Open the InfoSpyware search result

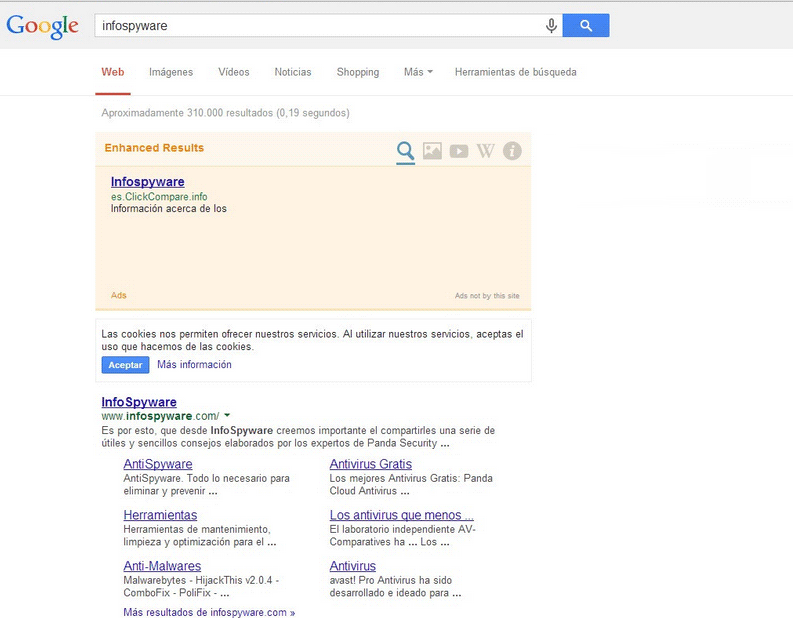click(x=139, y=402)
